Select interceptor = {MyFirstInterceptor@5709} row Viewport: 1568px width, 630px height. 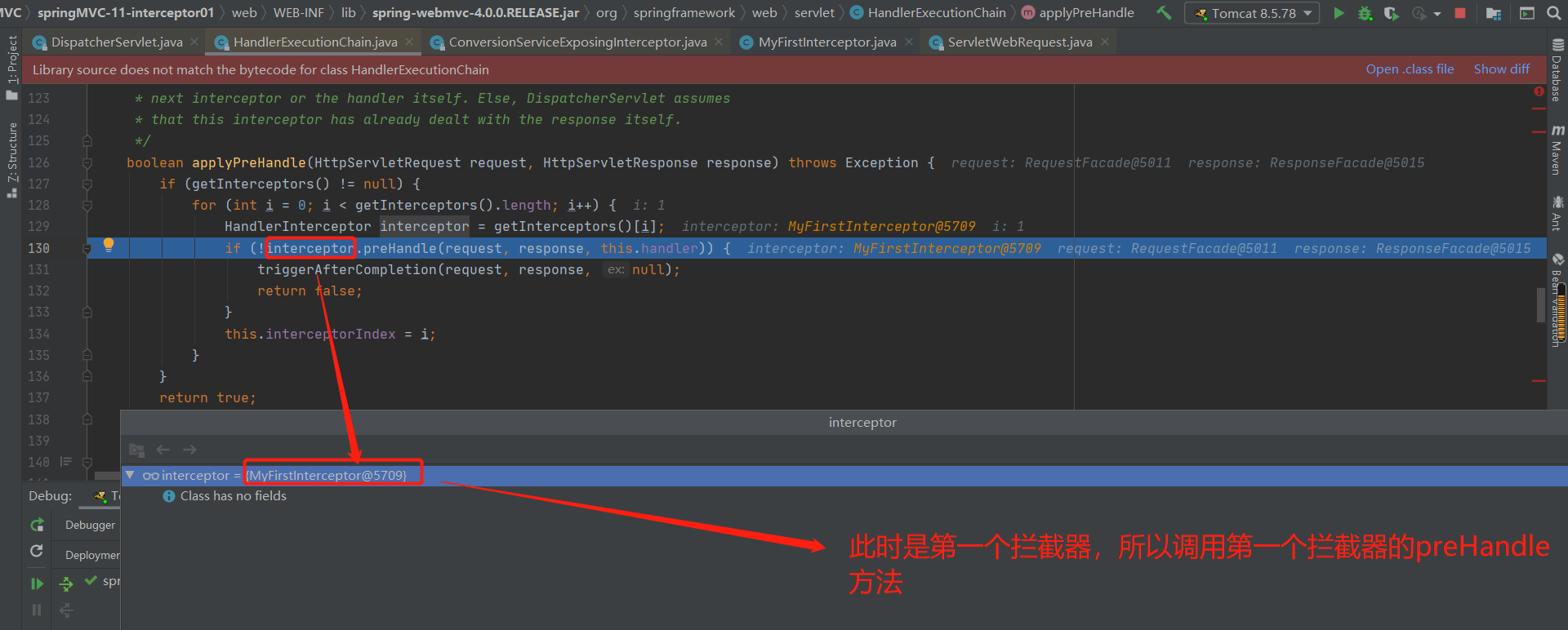click(844, 475)
